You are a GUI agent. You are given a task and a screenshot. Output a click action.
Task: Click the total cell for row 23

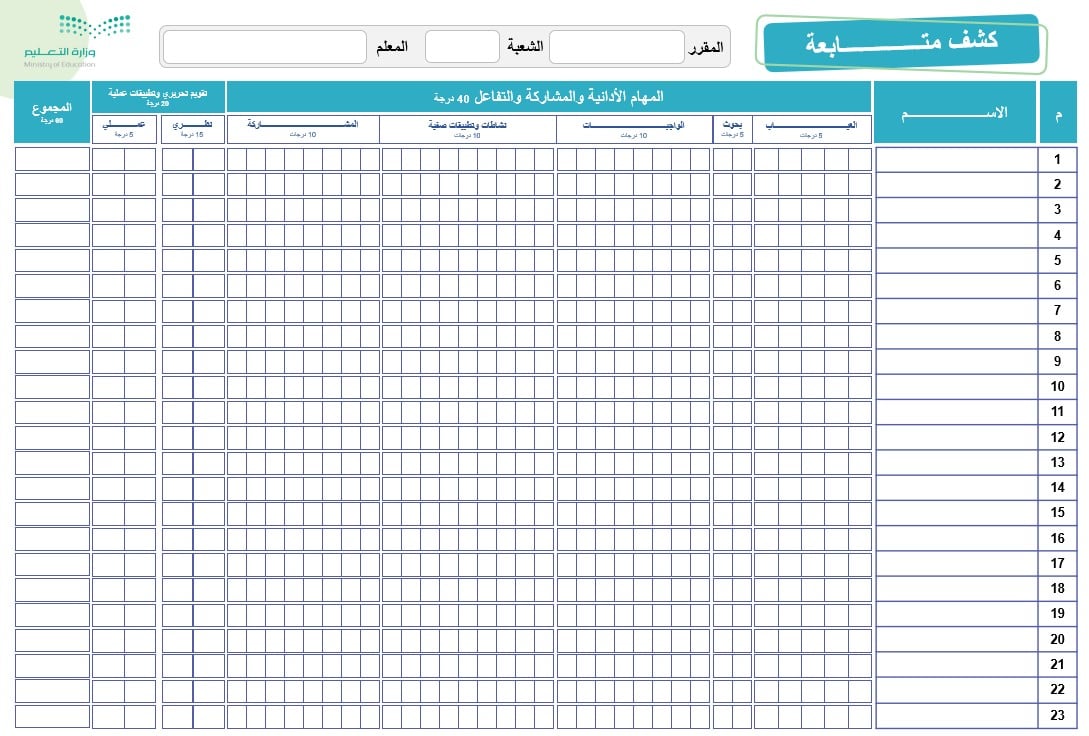point(52,716)
